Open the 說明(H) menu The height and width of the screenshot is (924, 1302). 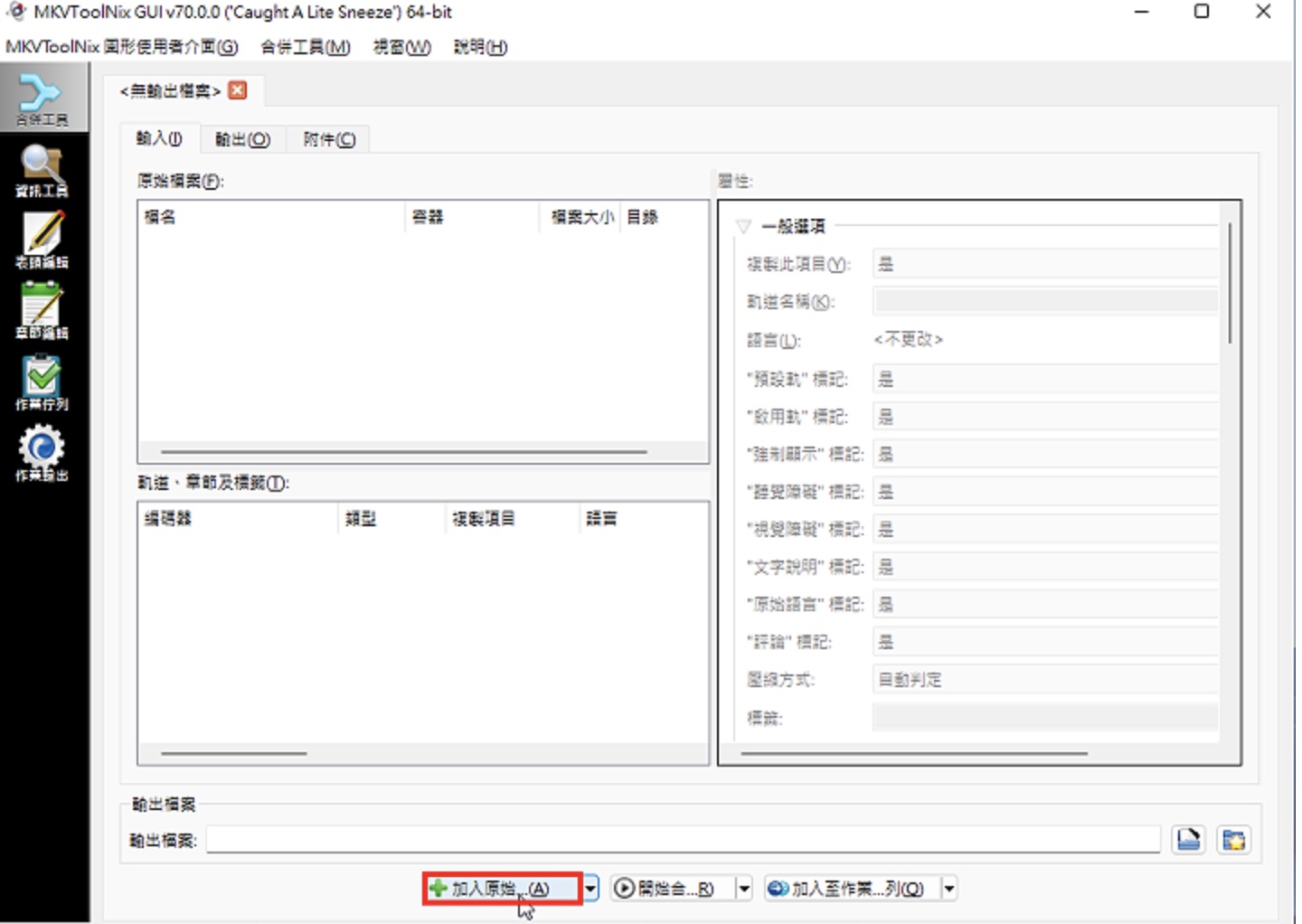tap(480, 47)
